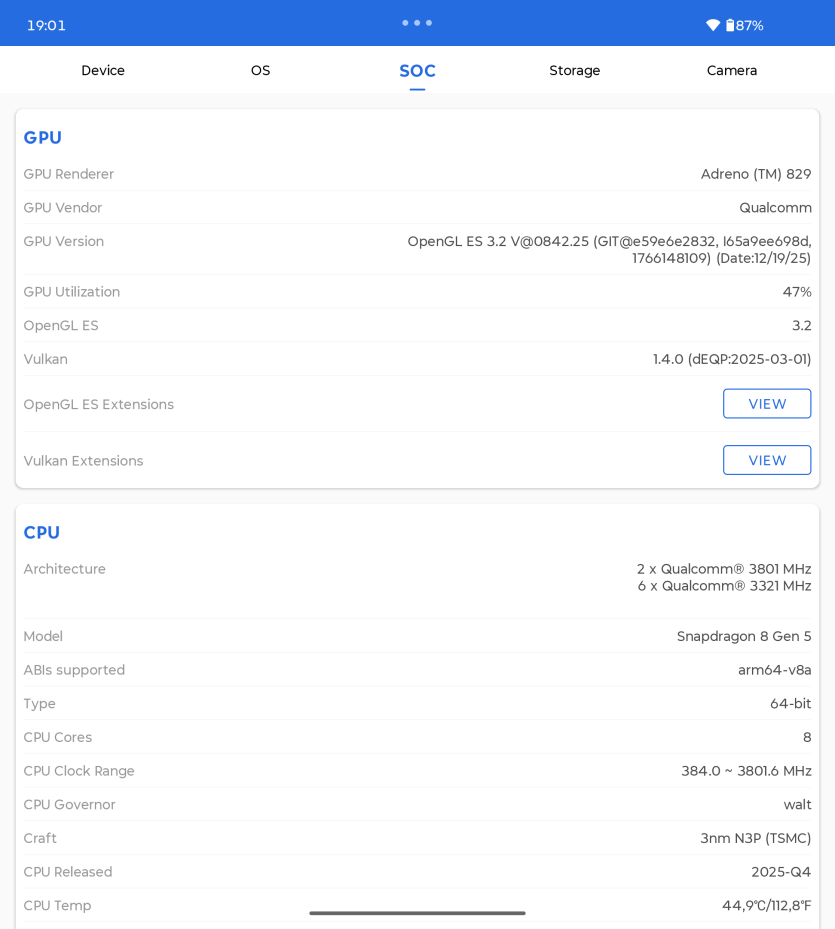Screen dimensions: 835x929
Task: Select the 44,9°C/112,8°F temperature value
Action: tap(766, 906)
